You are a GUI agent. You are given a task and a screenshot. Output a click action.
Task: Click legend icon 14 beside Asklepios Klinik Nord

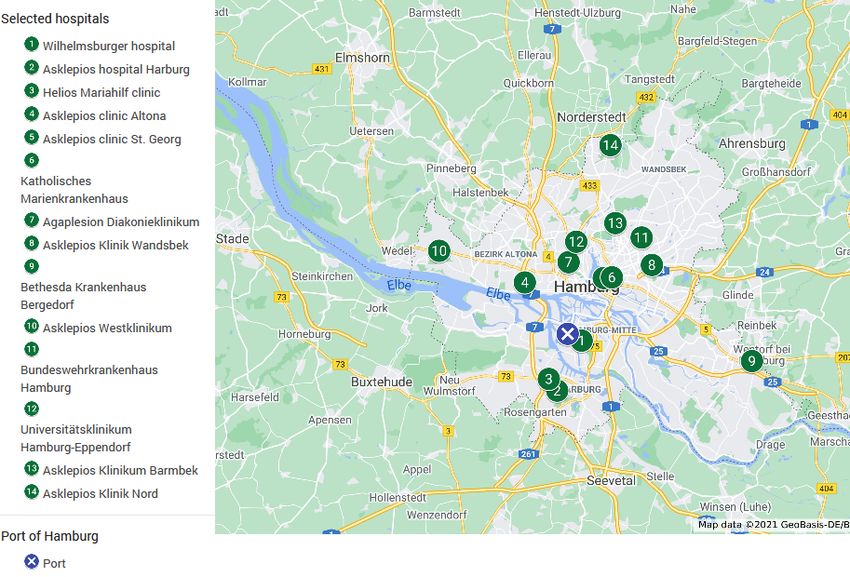tap(31, 491)
